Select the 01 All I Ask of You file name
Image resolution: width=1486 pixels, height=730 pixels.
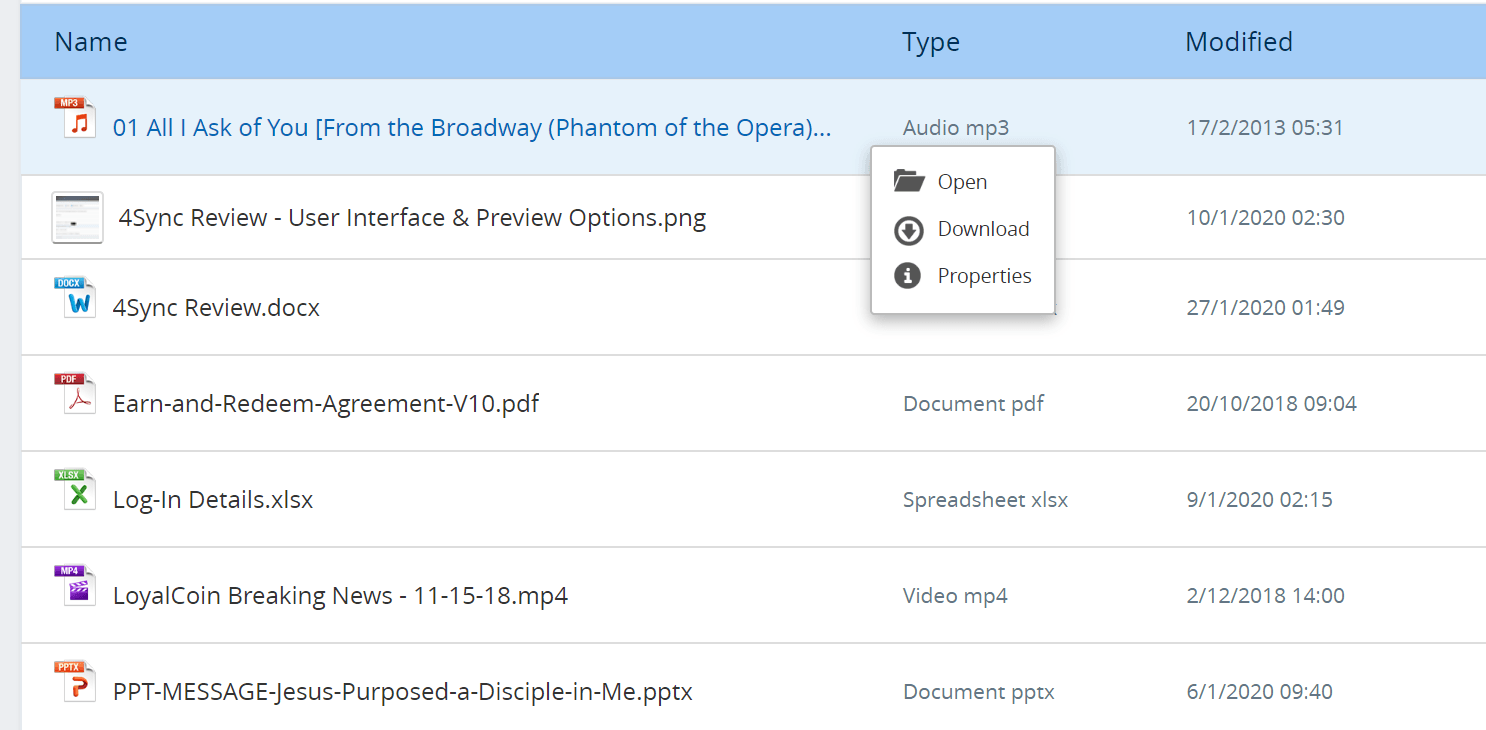472,128
